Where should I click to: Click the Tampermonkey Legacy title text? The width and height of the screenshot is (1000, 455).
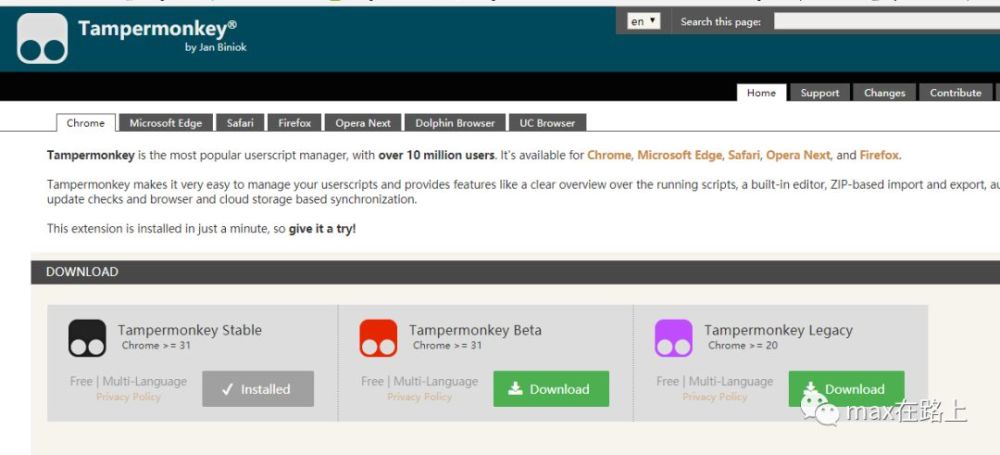778,331
